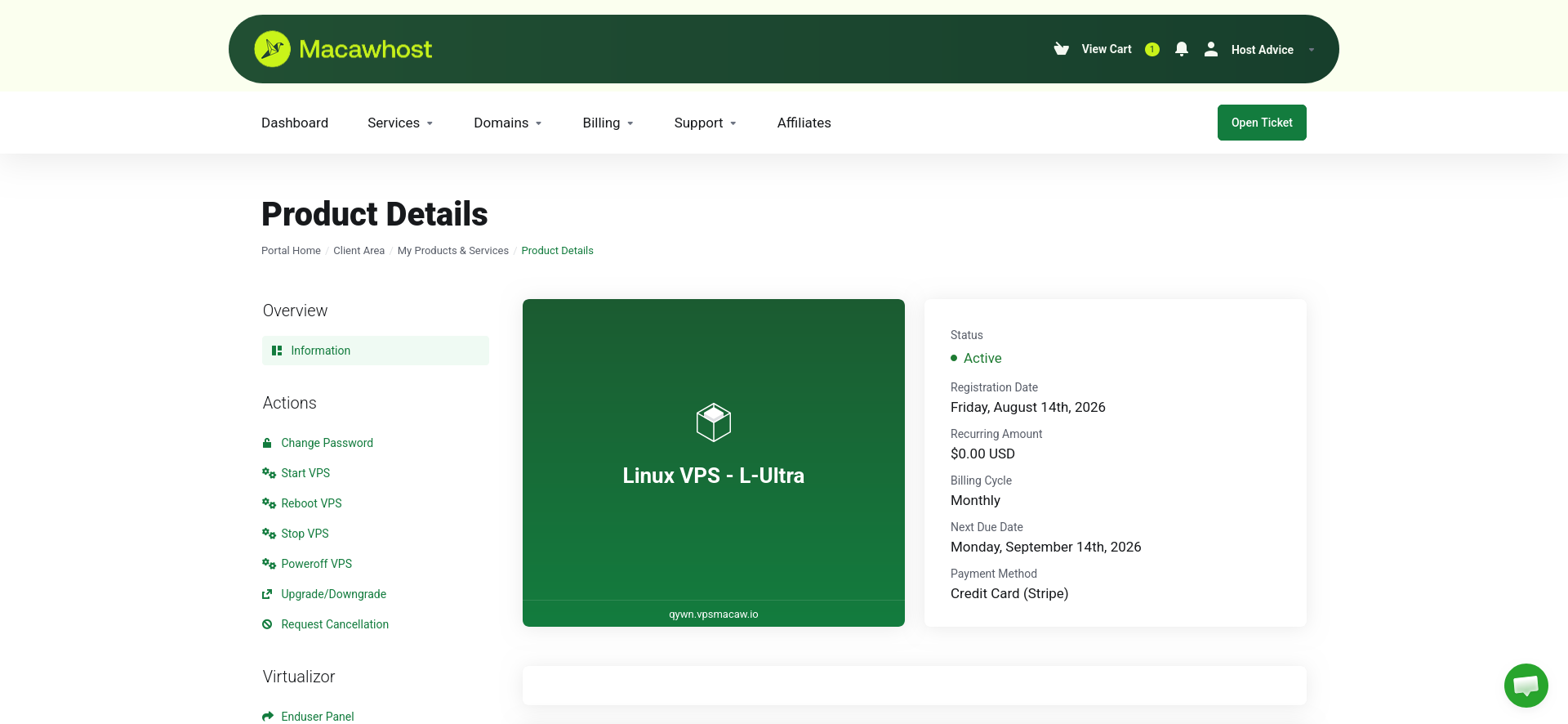Screen dimensions: 1568x724
Task: Click the Friday, August 14th, 2026 date
Action: (1028, 407)
